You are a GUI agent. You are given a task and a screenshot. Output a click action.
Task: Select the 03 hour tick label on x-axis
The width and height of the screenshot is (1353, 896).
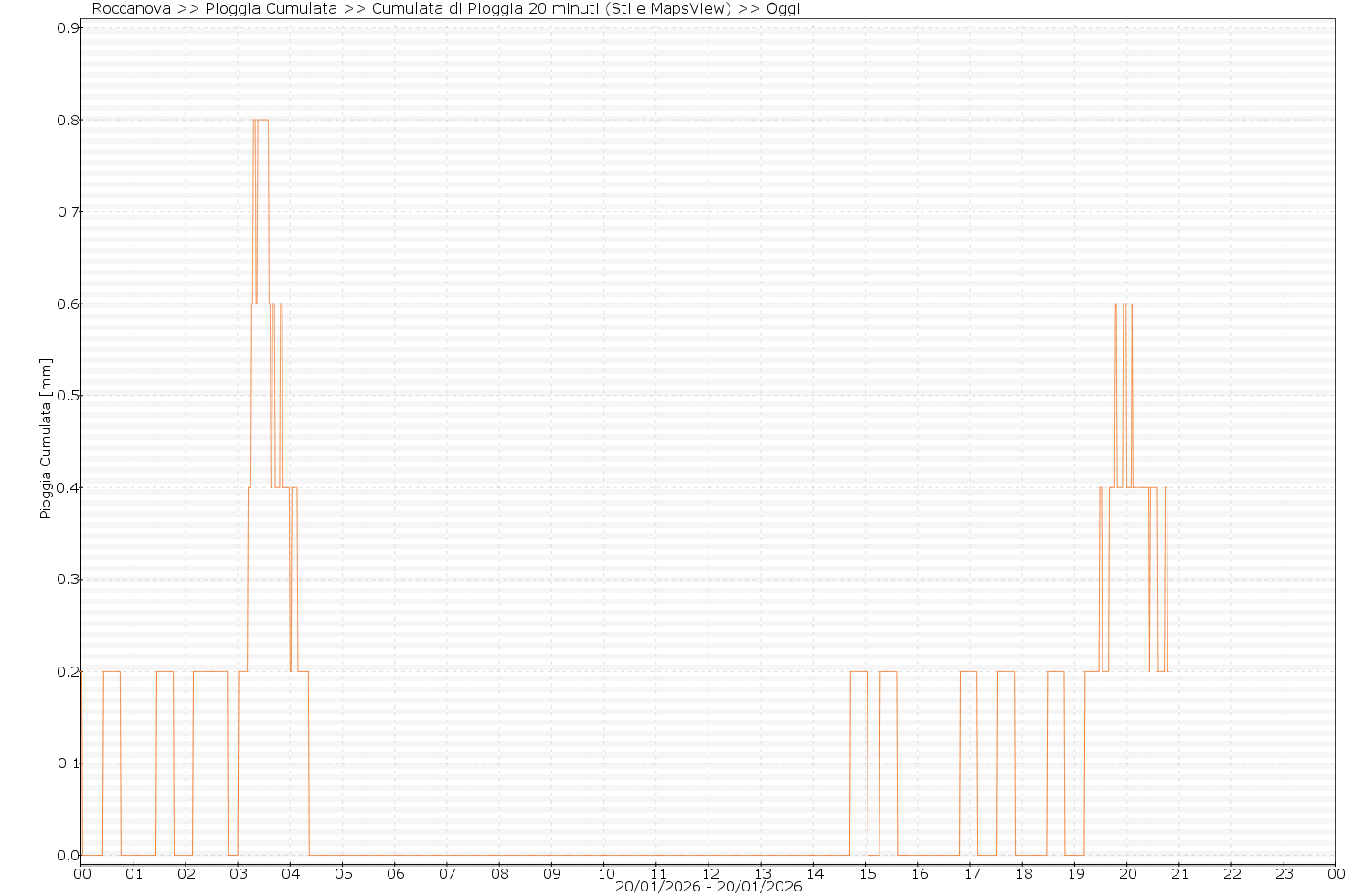[x=238, y=872]
